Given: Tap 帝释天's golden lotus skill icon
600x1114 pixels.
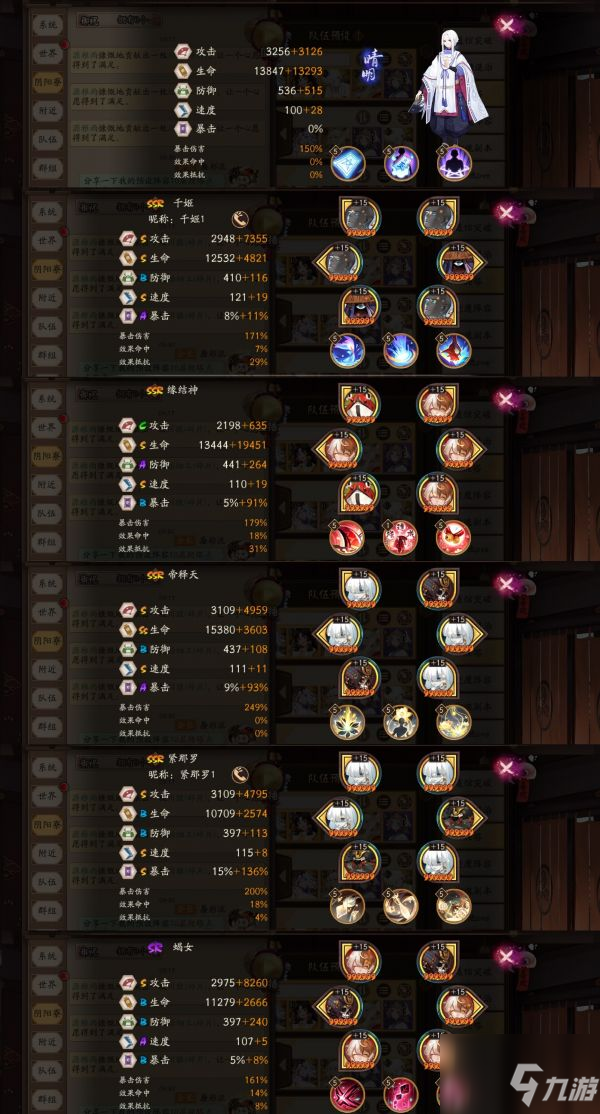Looking at the screenshot, I should coord(347,722).
